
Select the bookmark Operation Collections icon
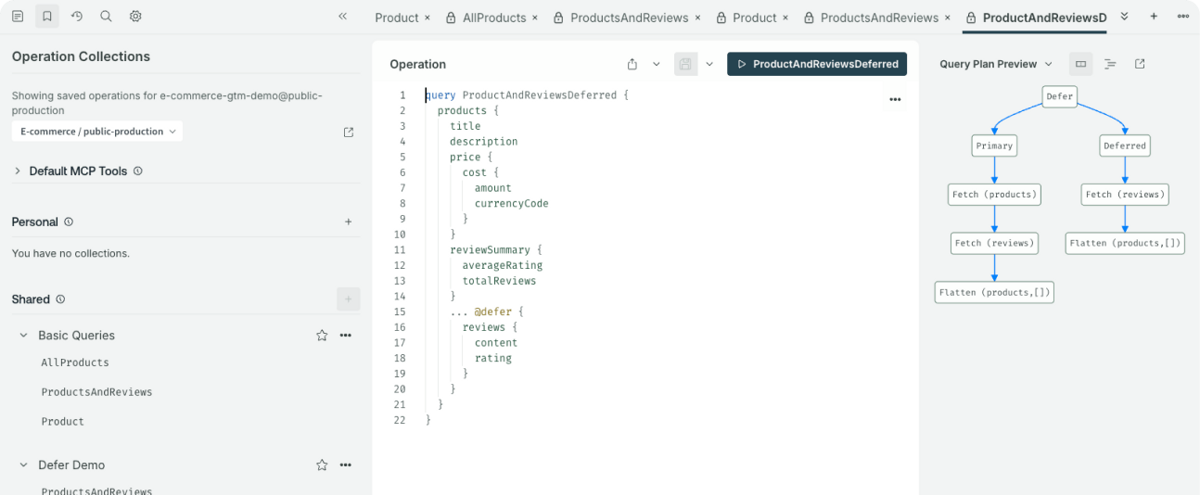point(47,16)
